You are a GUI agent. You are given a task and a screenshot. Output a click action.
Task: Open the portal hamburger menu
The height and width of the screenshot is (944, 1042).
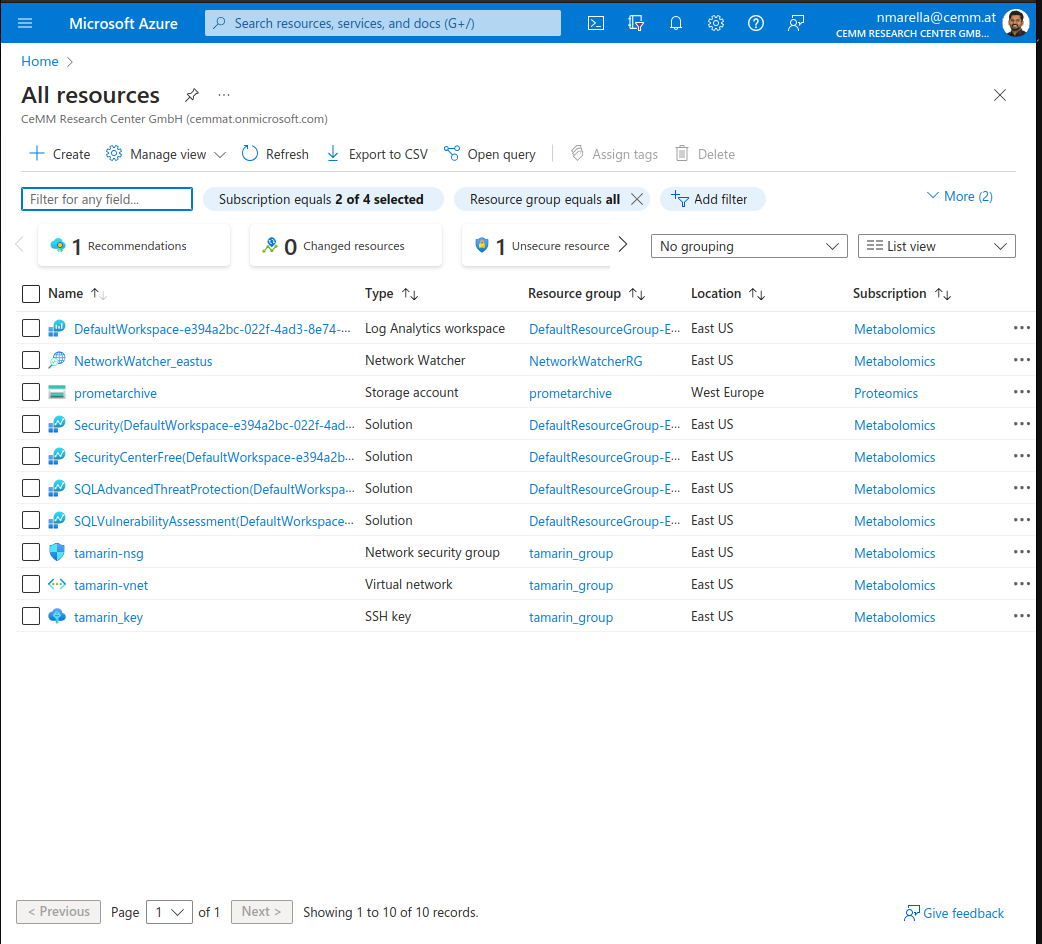click(x=25, y=23)
